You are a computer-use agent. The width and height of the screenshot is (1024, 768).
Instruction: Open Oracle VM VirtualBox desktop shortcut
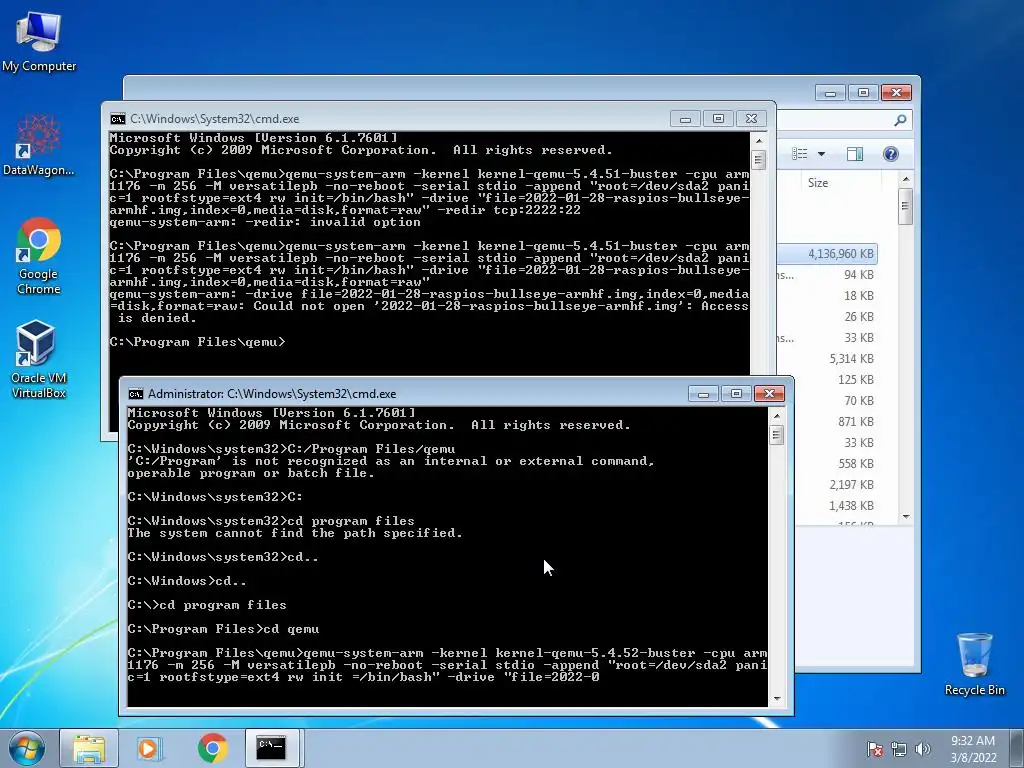(x=39, y=359)
